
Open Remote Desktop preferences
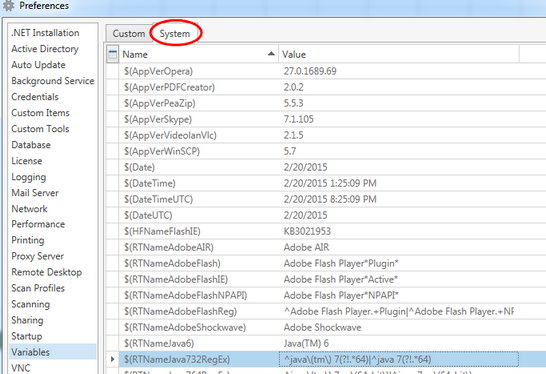coord(47,272)
